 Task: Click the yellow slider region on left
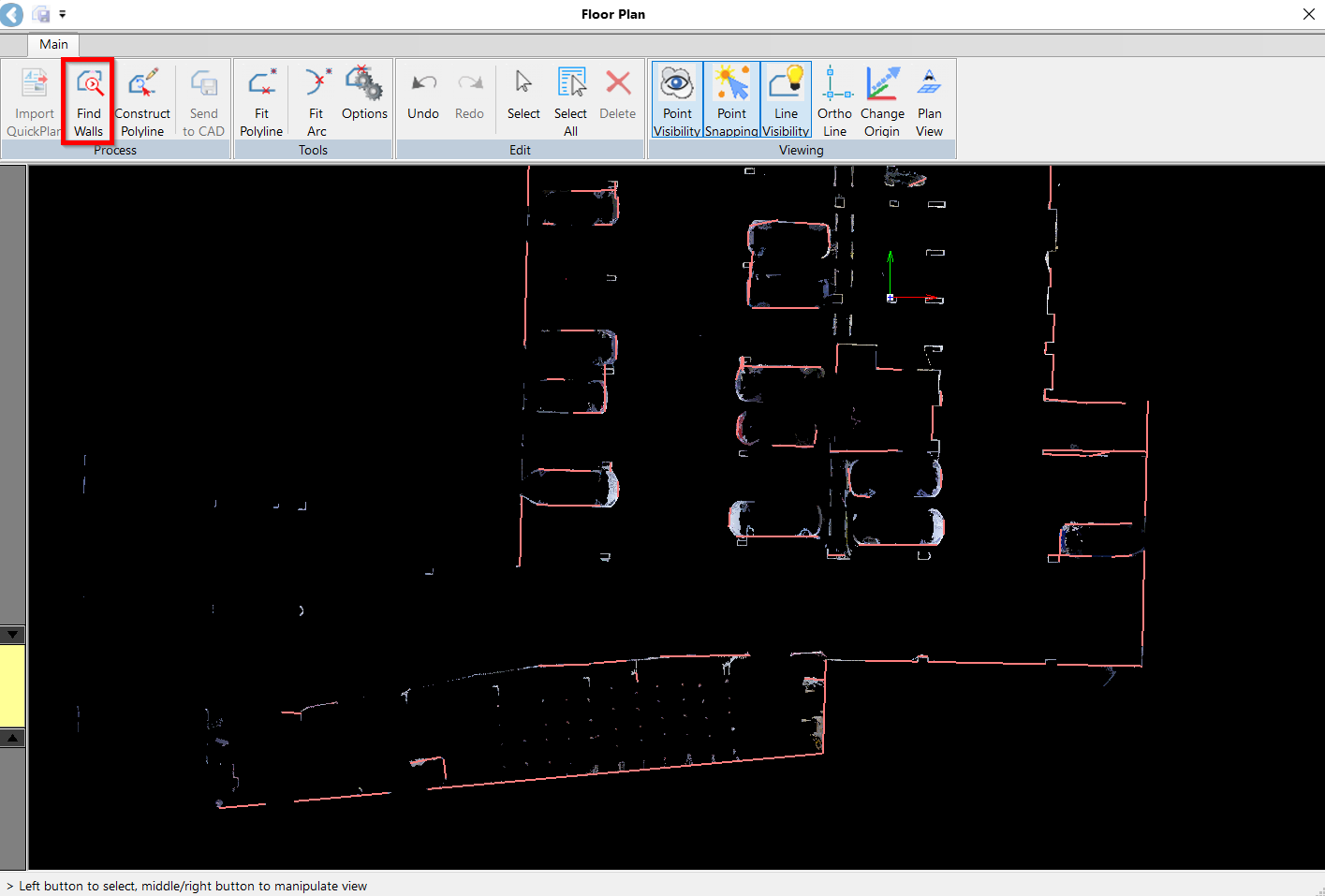[12, 685]
